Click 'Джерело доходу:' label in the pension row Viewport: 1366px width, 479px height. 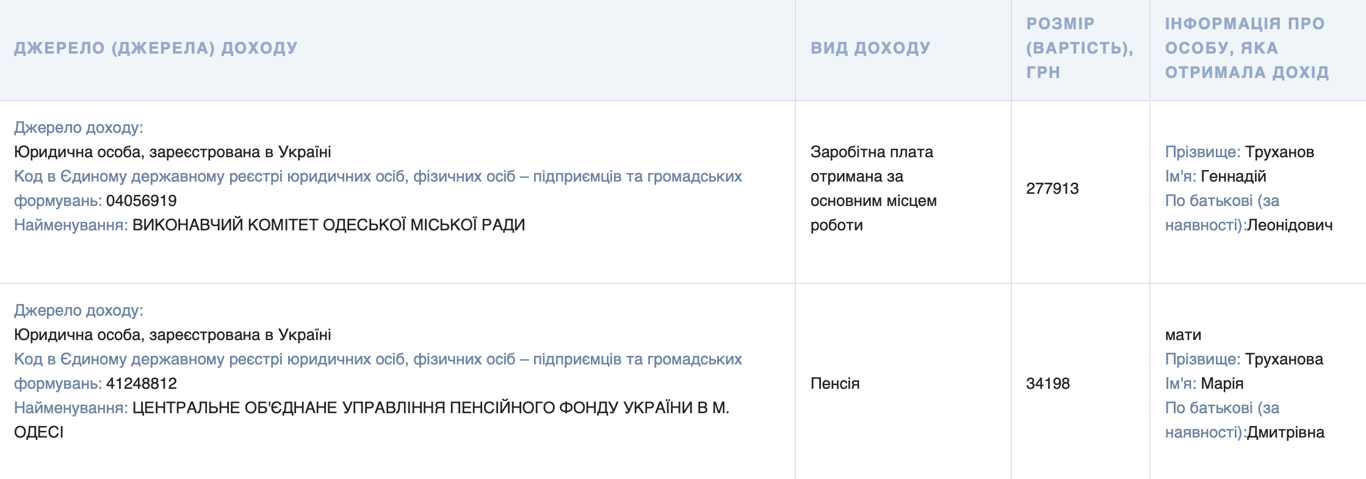(78, 310)
